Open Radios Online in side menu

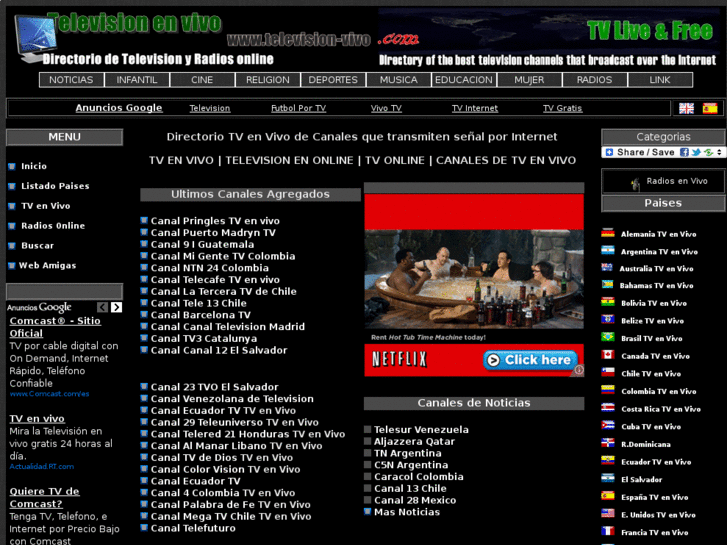pyautogui.click(x=53, y=226)
